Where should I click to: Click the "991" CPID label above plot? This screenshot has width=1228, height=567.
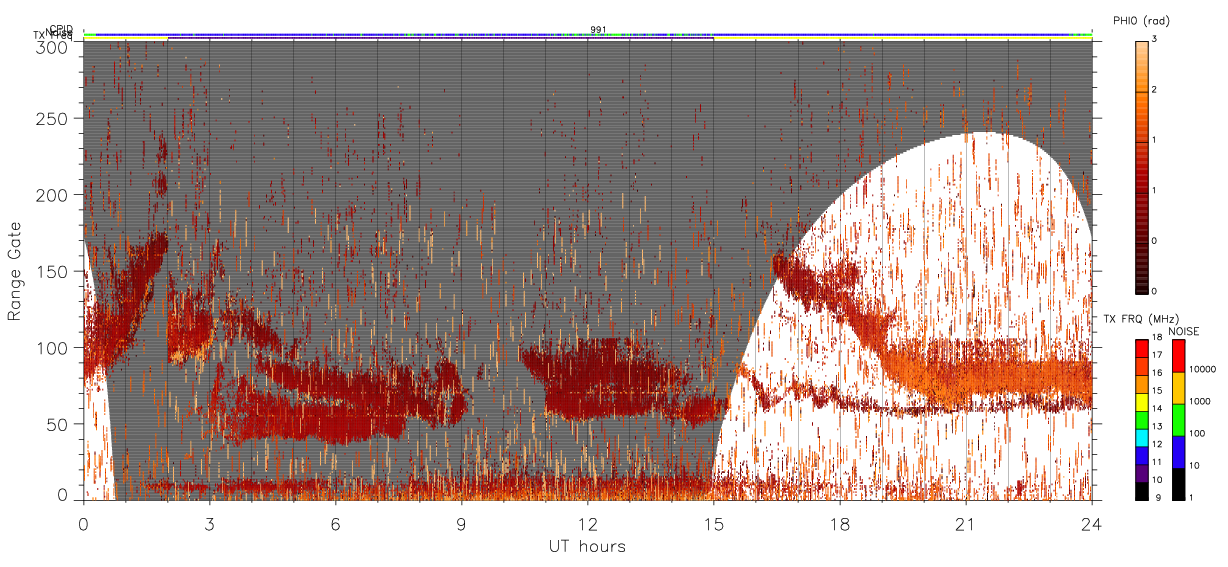point(598,29)
